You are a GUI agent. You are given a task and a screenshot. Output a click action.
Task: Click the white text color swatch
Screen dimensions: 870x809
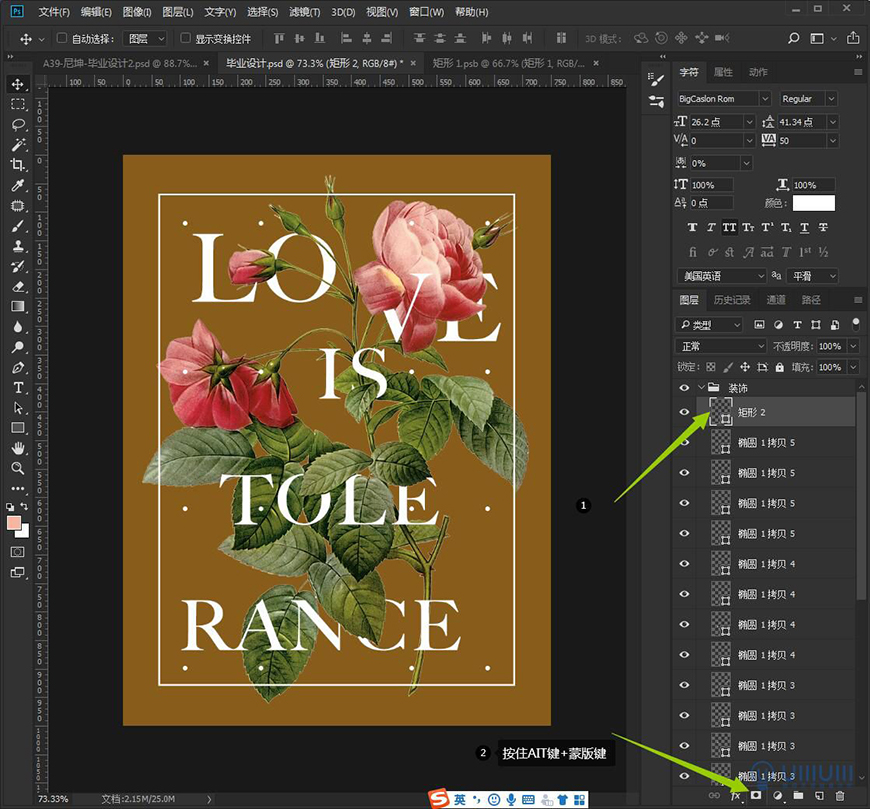coord(813,203)
